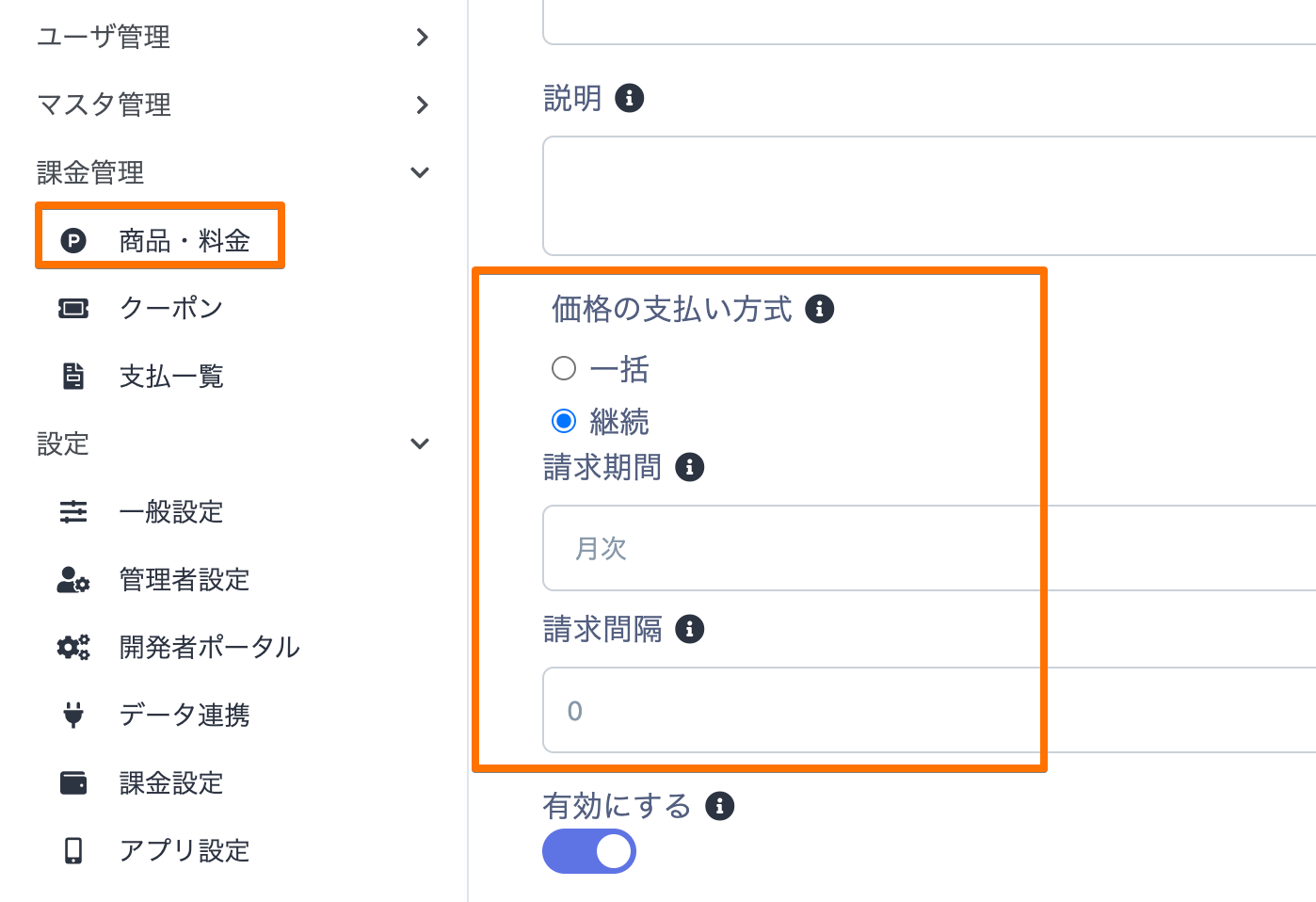Open the 請求期間 dropdown showing 月次
This screenshot has width=1316, height=902.
point(929,548)
